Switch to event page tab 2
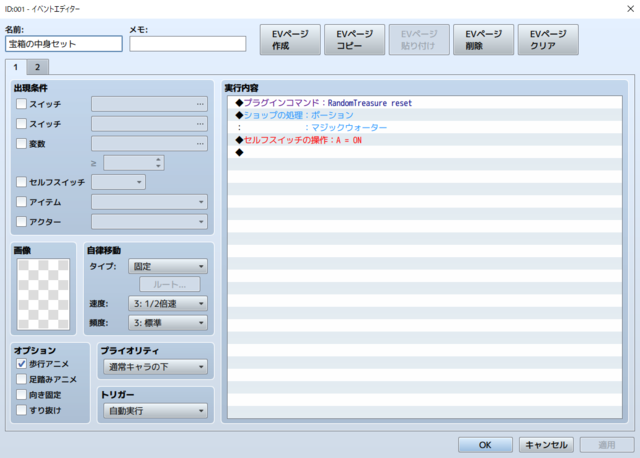Viewport: 640px width, 458px height. click(x=38, y=67)
